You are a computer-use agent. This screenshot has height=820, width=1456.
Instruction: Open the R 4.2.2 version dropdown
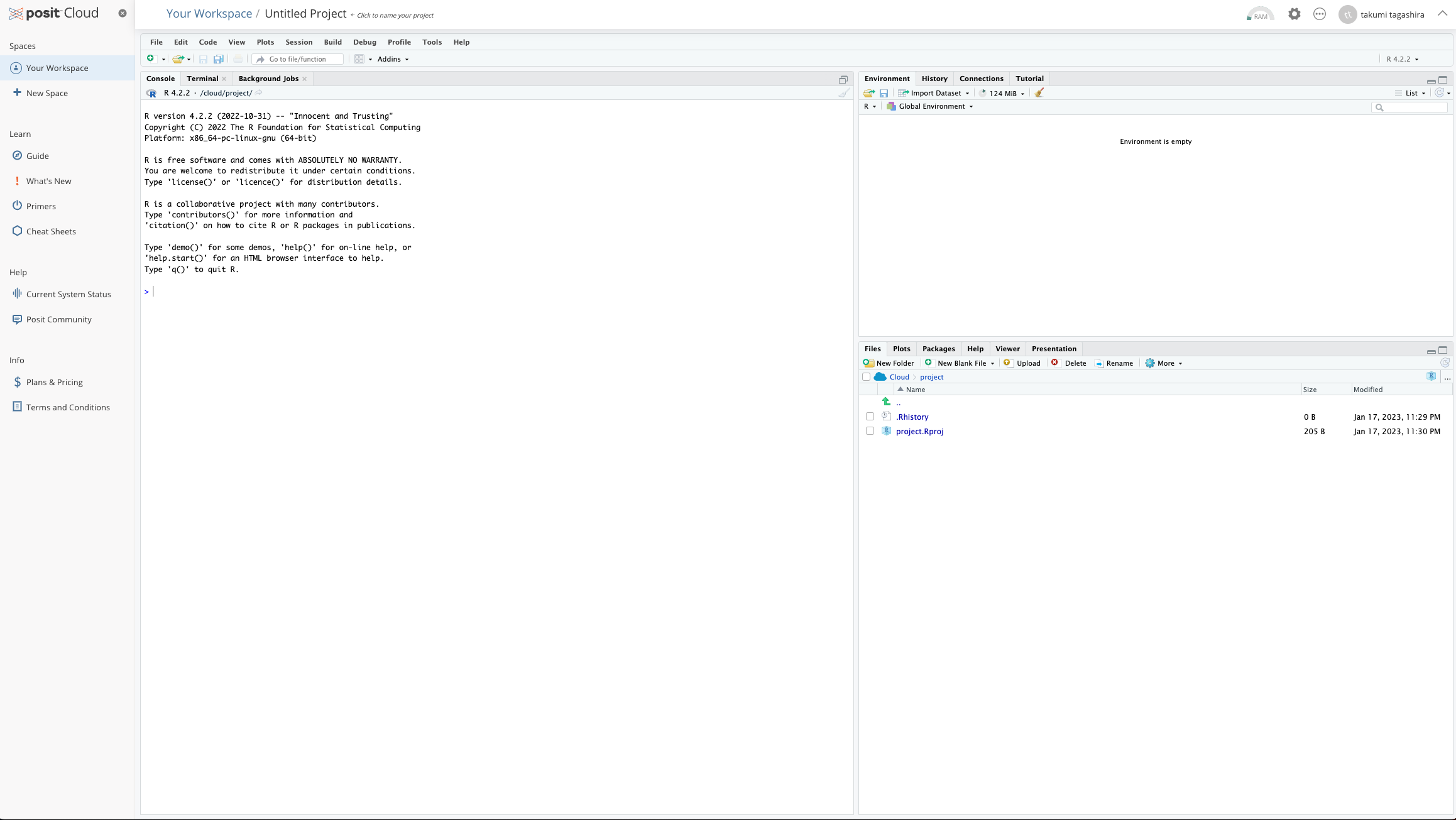pos(1403,59)
